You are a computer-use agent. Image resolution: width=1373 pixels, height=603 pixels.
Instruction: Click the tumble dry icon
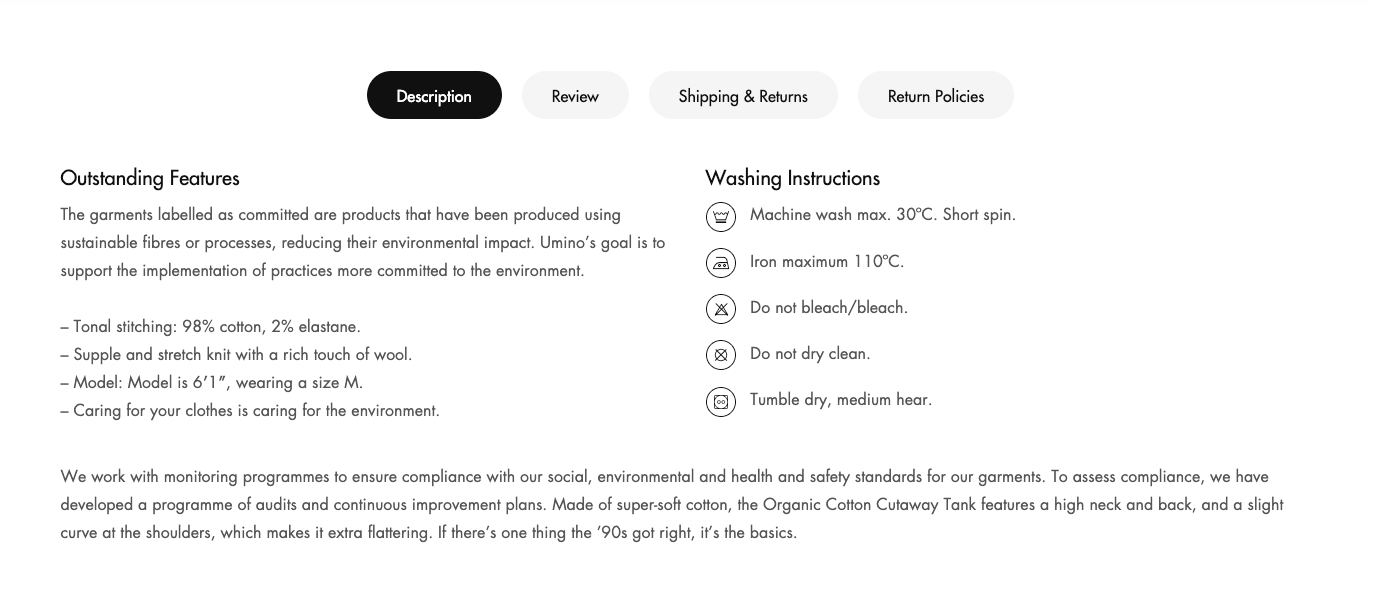click(x=721, y=401)
